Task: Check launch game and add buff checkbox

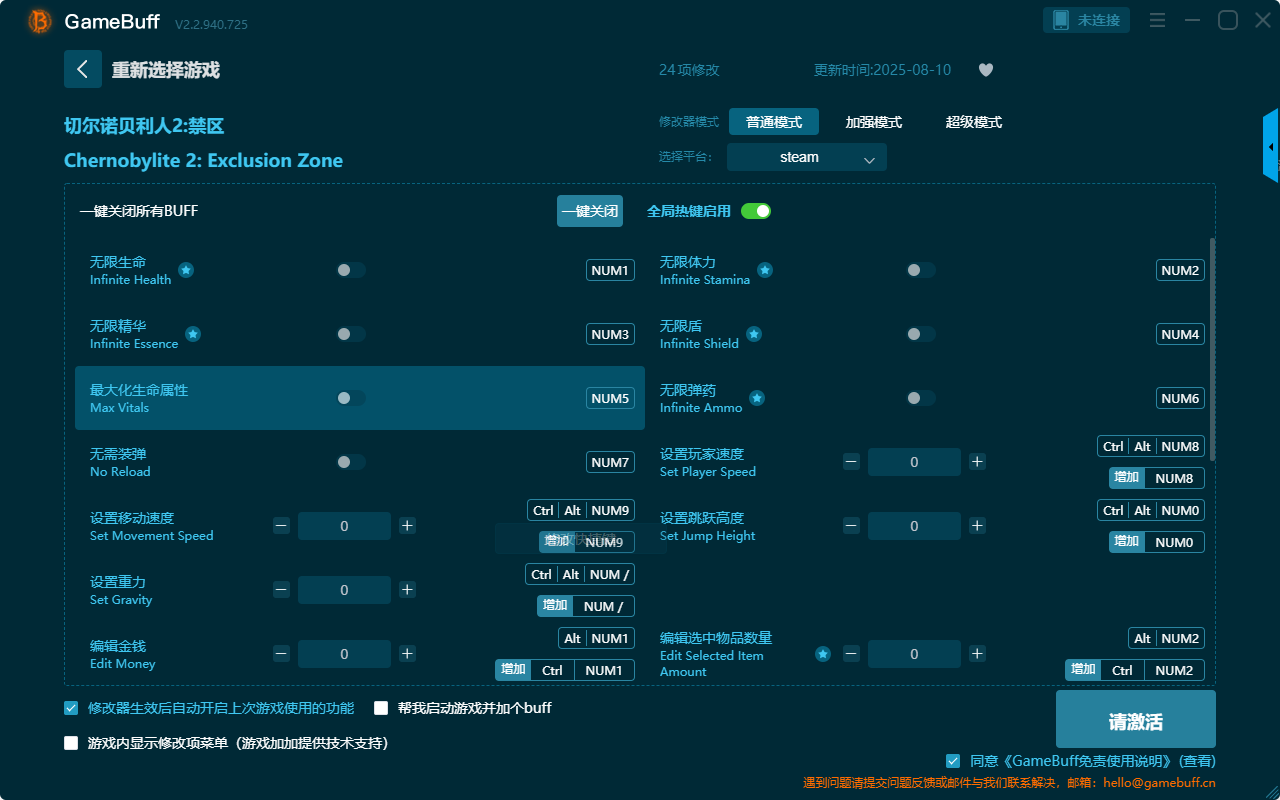Action: pyautogui.click(x=381, y=708)
